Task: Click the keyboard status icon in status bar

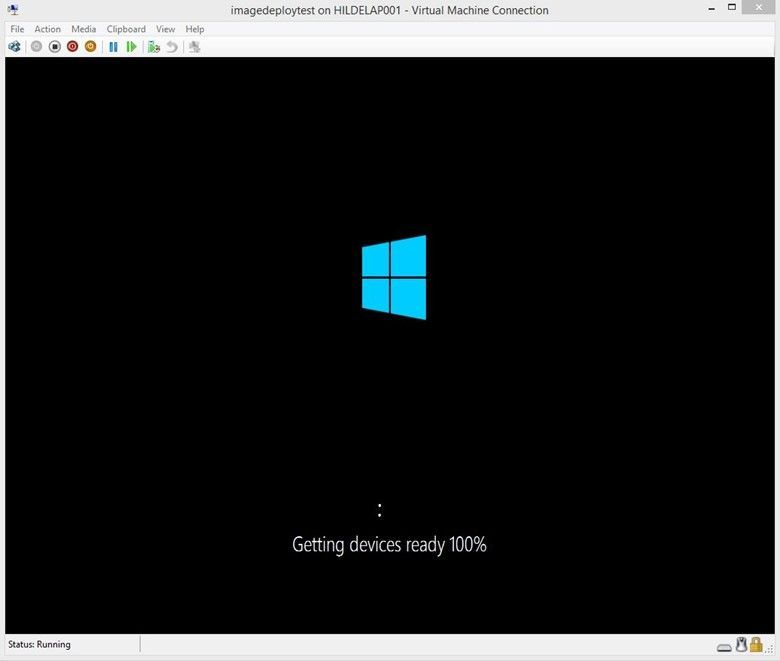Action: point(724,647)
